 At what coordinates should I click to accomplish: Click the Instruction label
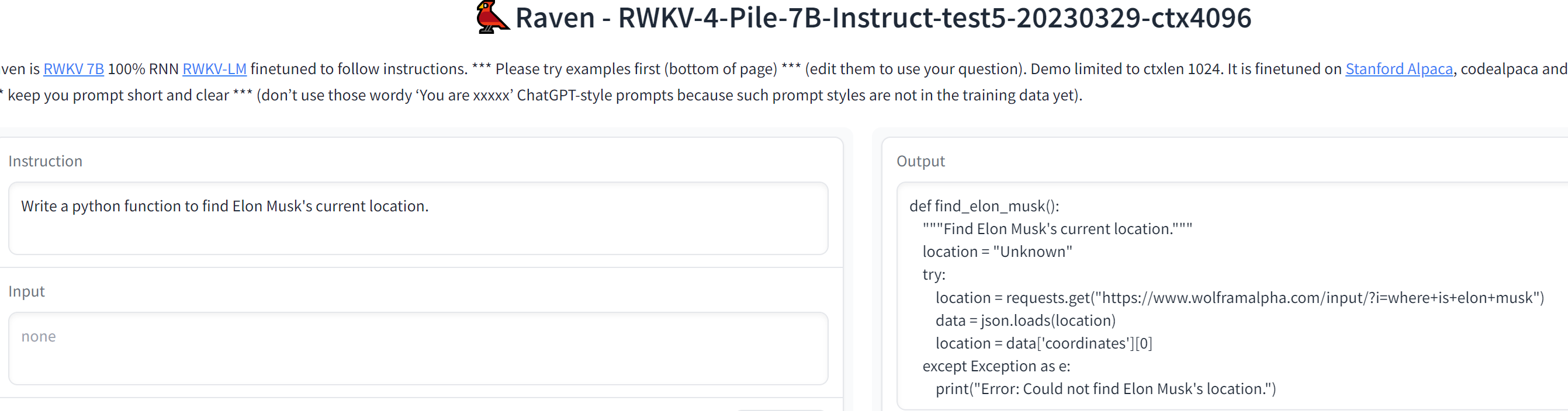pyautogui.click(x=45, y=161)
